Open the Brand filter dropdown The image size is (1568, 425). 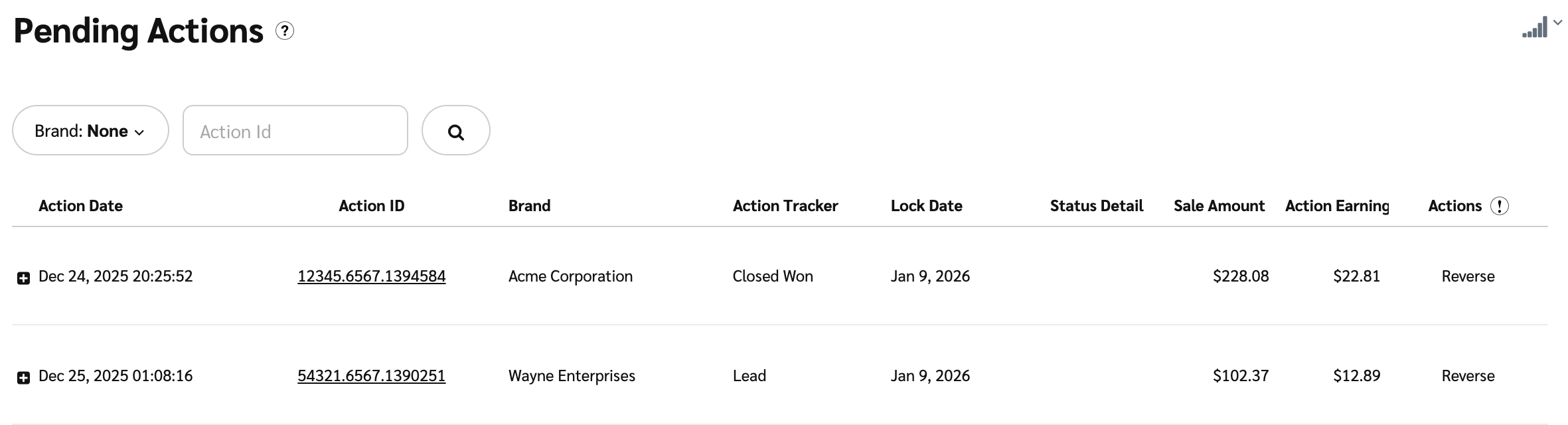point(90,131)
